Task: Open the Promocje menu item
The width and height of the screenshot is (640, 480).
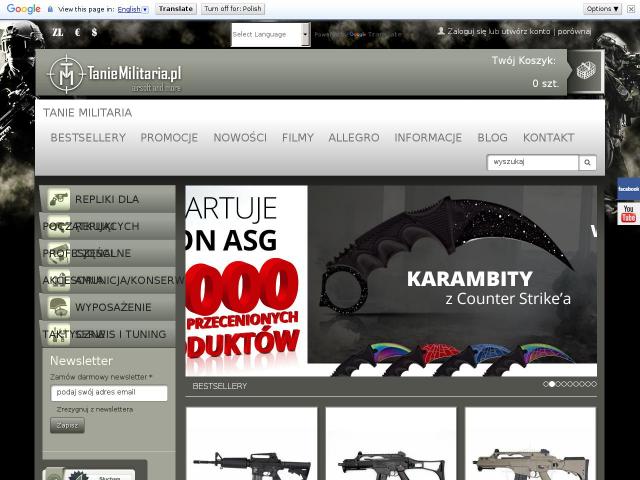Action: (x=169, y=138)
